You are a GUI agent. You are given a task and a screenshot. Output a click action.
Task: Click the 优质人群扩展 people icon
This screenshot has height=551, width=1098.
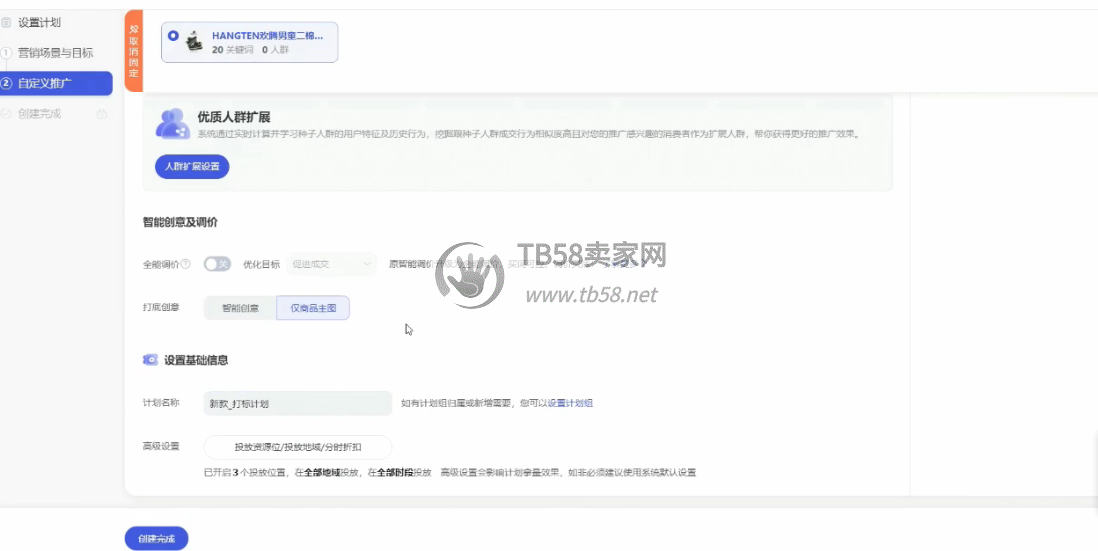(x=172, y=123)
